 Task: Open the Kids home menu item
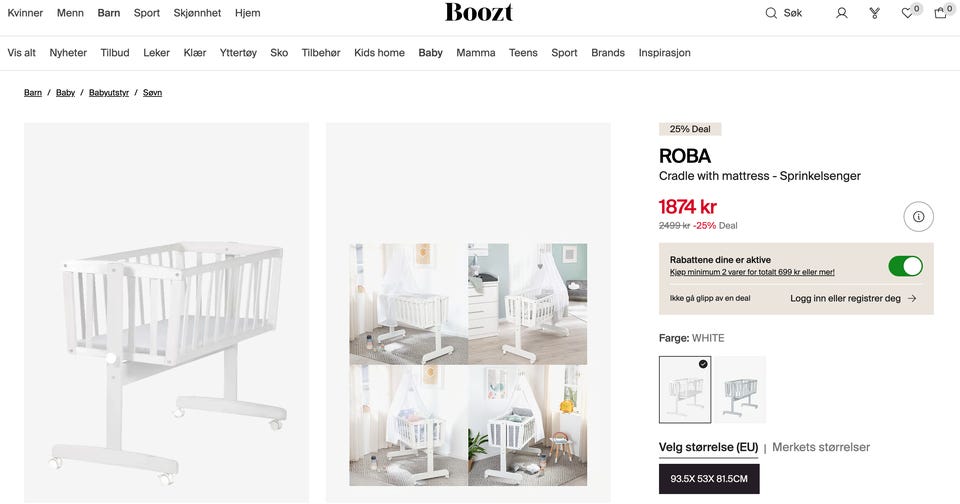tap(379, 53)
